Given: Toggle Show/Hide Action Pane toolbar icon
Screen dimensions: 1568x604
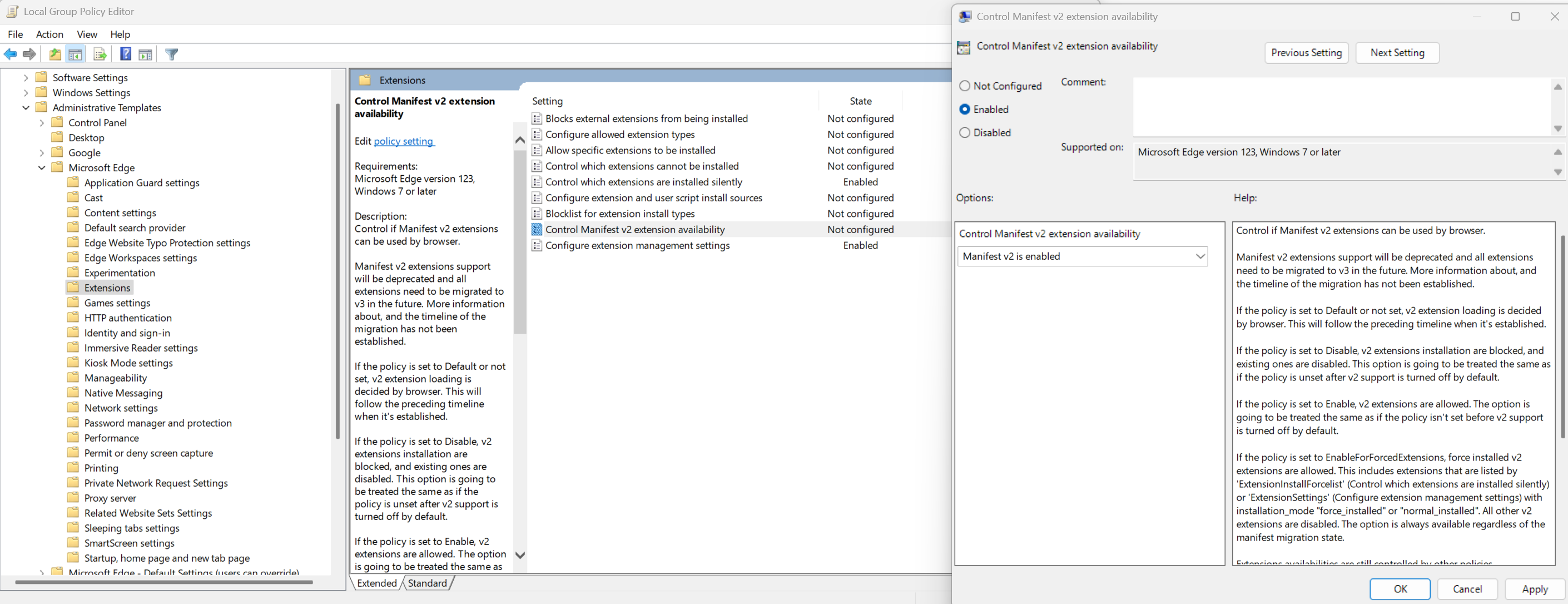Looking at the screenshot, I should (146, 54).
